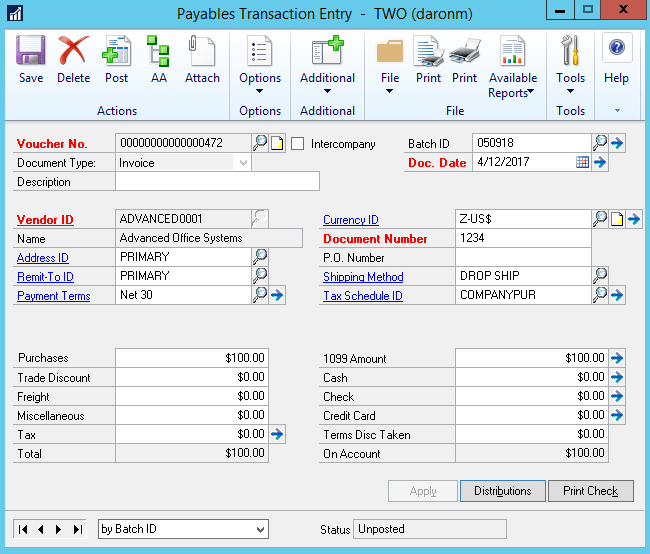Click the Delete red X icon
The image size is (650, 554).
pos(73,50)
